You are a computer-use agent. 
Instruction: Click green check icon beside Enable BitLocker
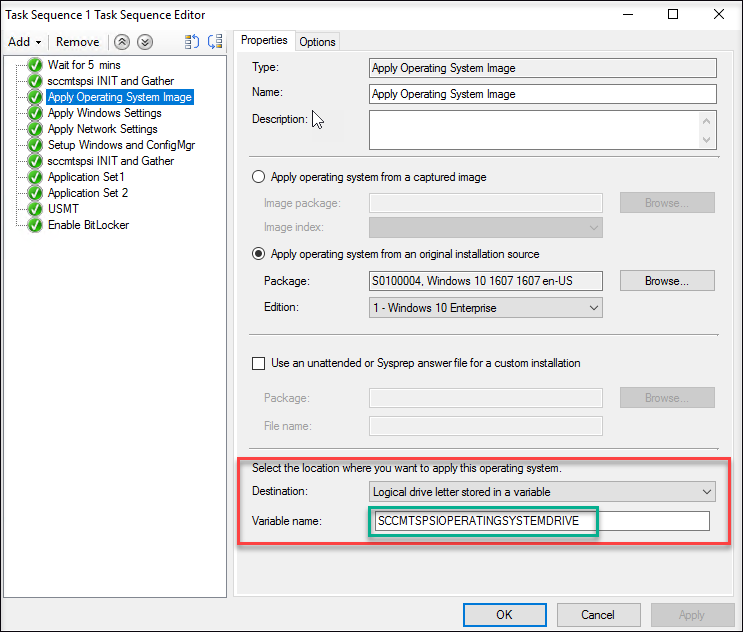coord(36,225)
